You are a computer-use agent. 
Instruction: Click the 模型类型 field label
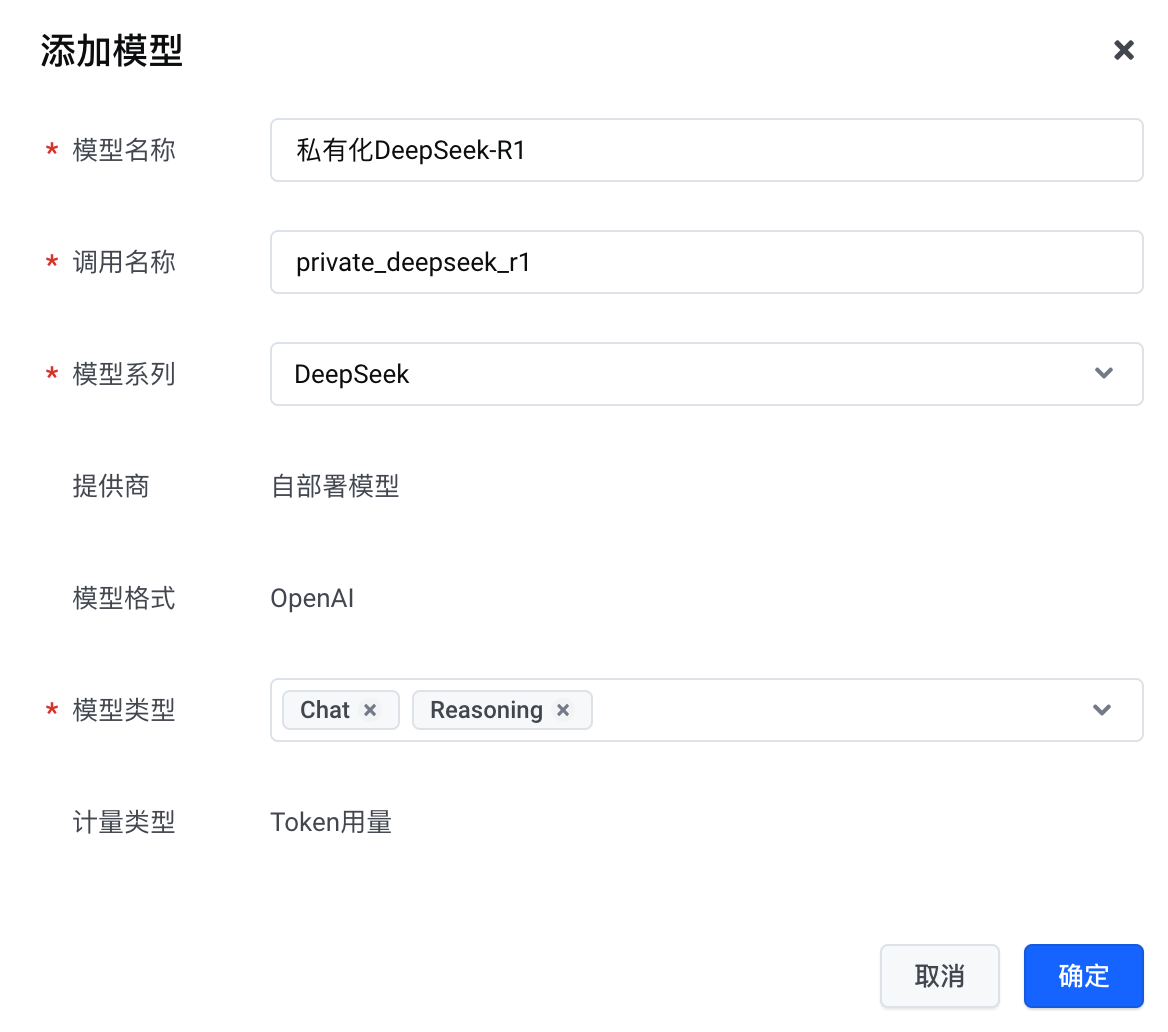(x=124, y=710)
